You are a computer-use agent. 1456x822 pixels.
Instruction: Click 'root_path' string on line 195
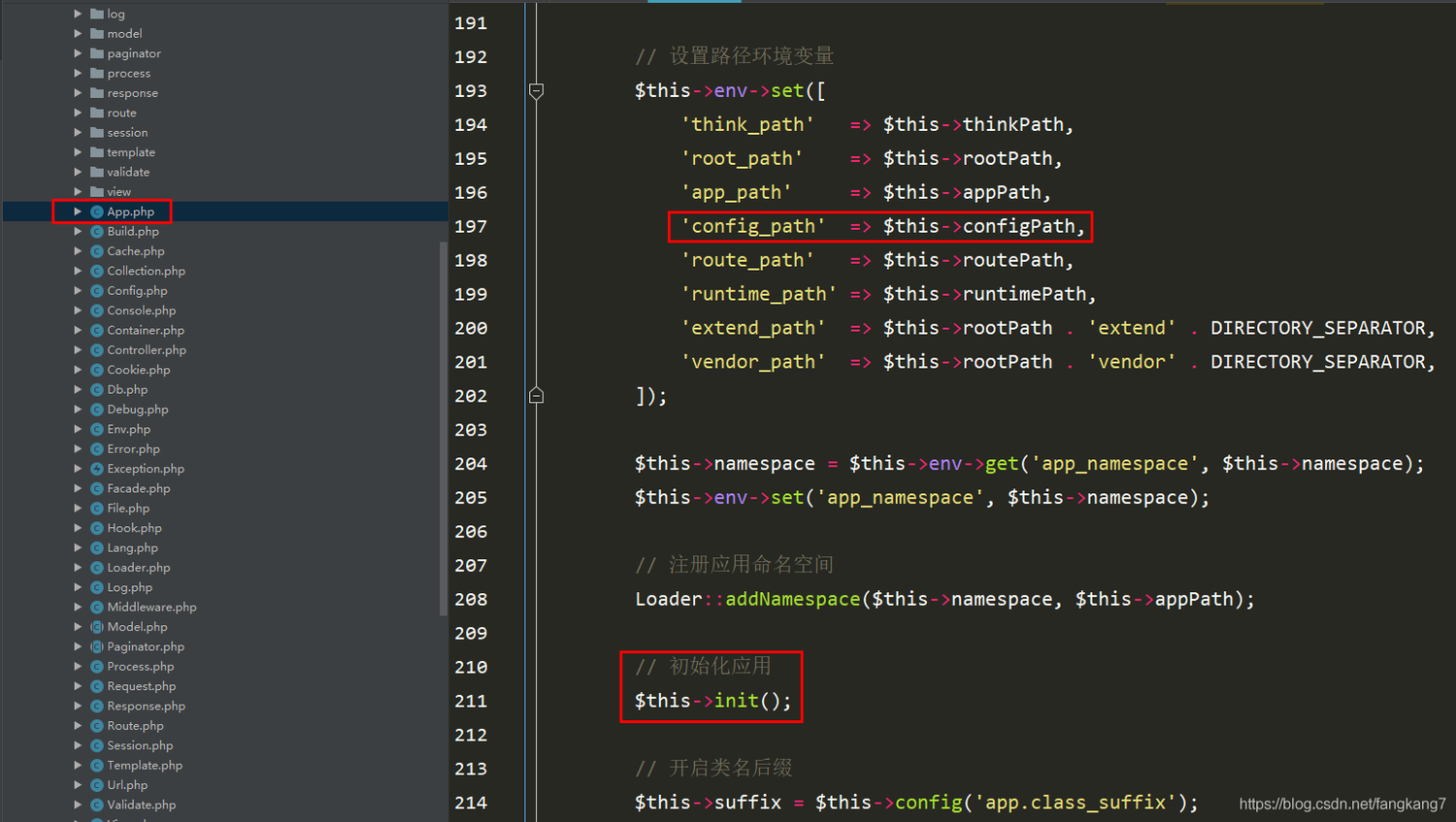742,158
